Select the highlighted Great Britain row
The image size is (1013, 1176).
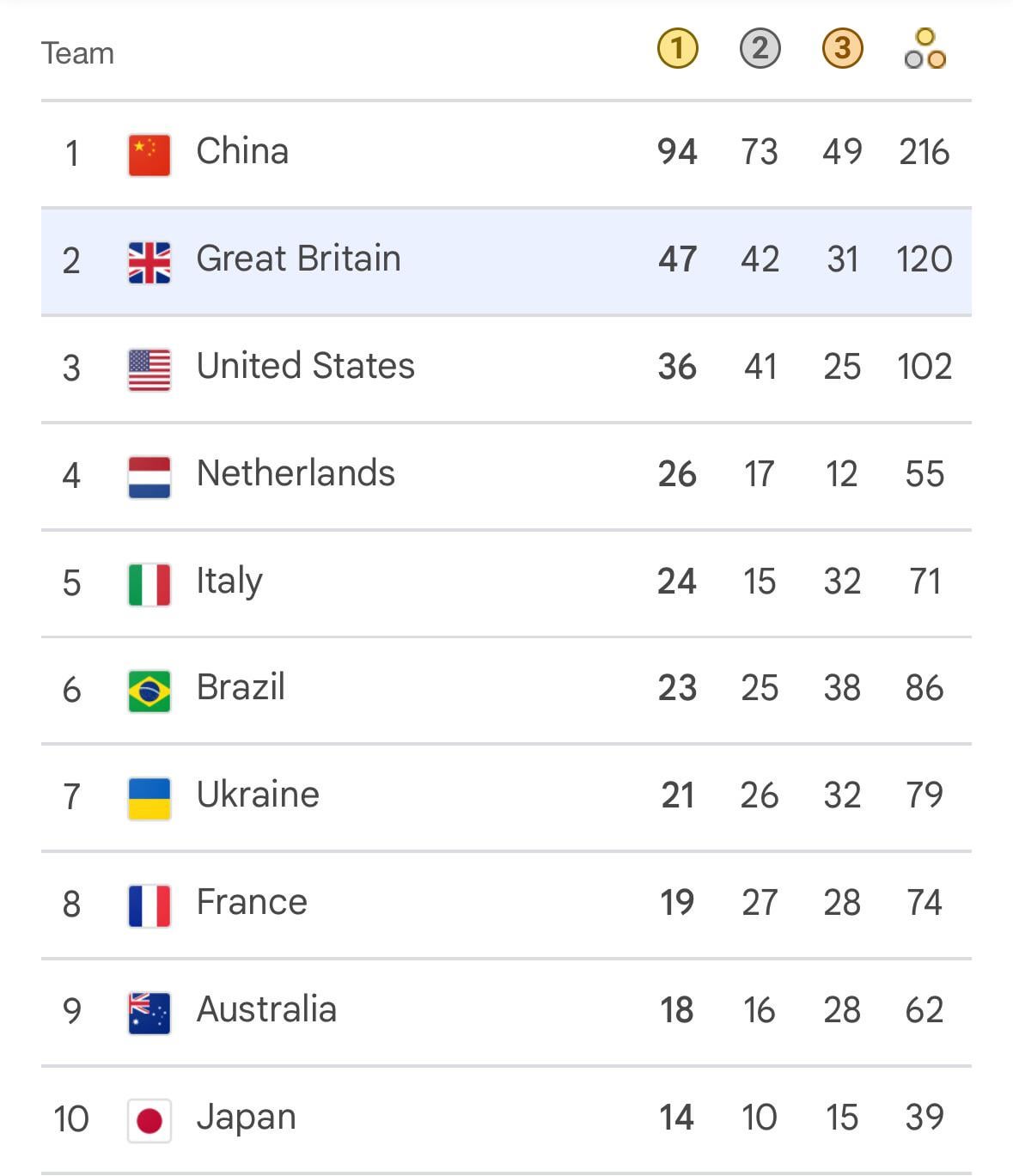pyautogui.click(x=506, y=261)
